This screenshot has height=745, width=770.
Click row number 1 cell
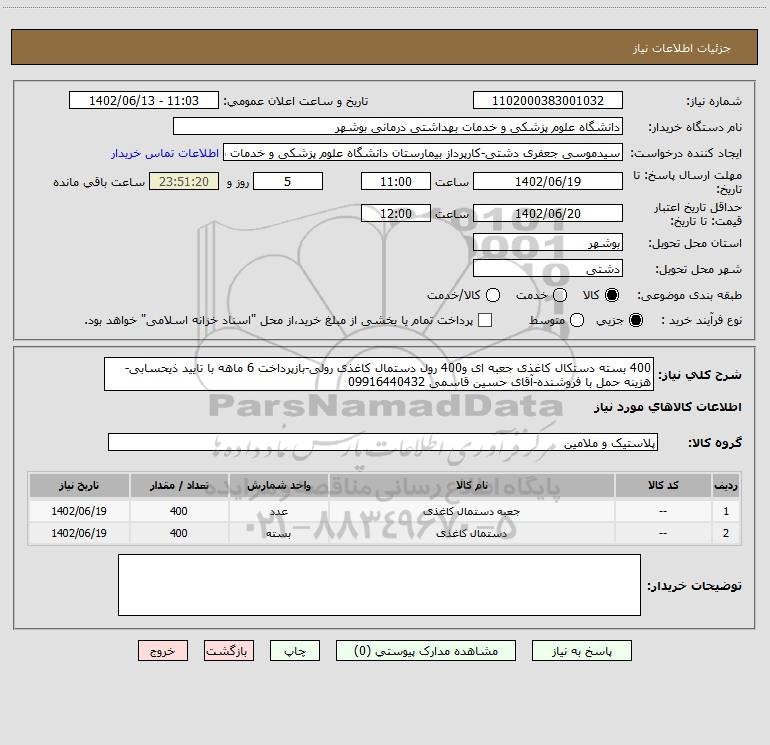[x=726, y=511]
